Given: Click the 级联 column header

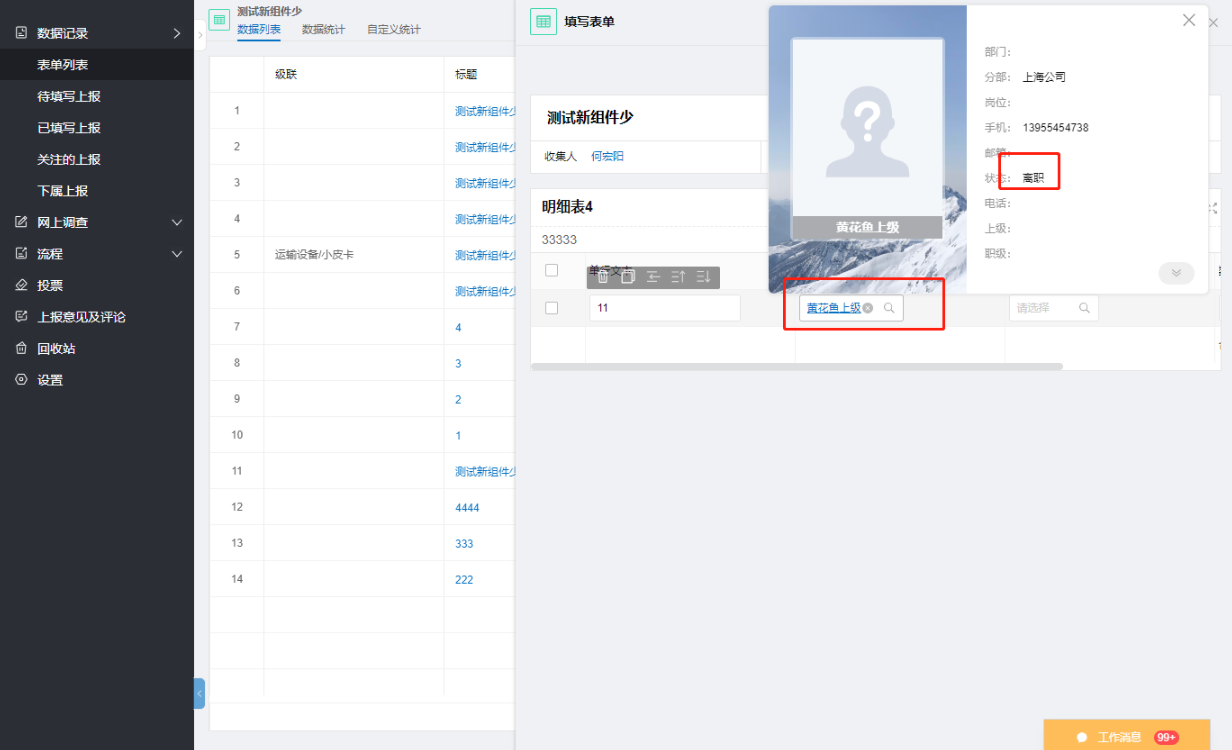Looking at the screenshot, I should (286, 74).
